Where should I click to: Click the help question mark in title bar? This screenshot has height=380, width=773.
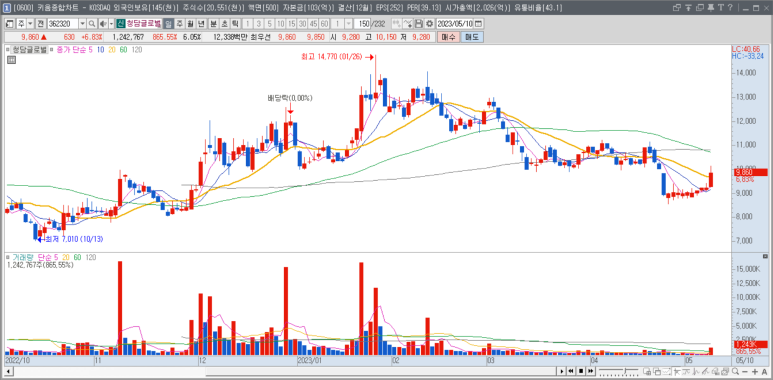(x=730, y=7)
